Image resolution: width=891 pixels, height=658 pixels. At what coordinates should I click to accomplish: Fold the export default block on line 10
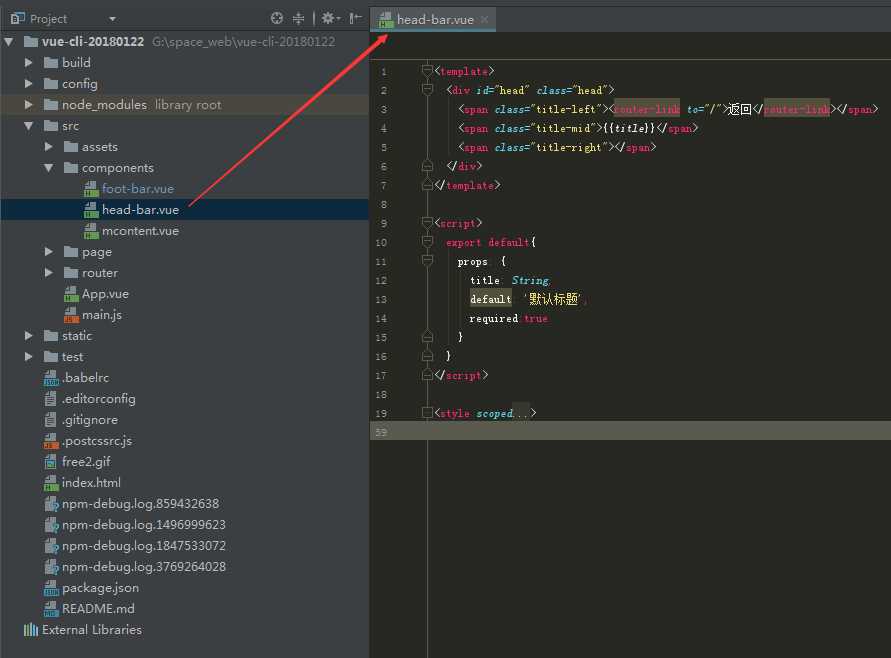[427, 241]
